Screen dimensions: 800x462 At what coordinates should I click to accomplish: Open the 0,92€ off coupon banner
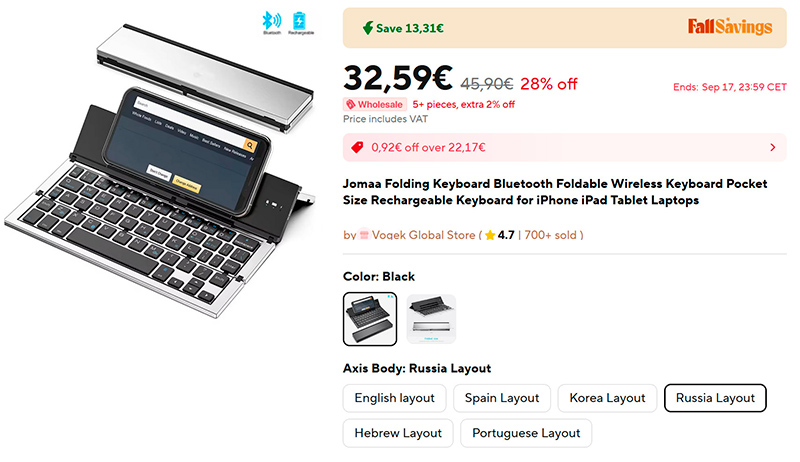click(x=564, y=147)
